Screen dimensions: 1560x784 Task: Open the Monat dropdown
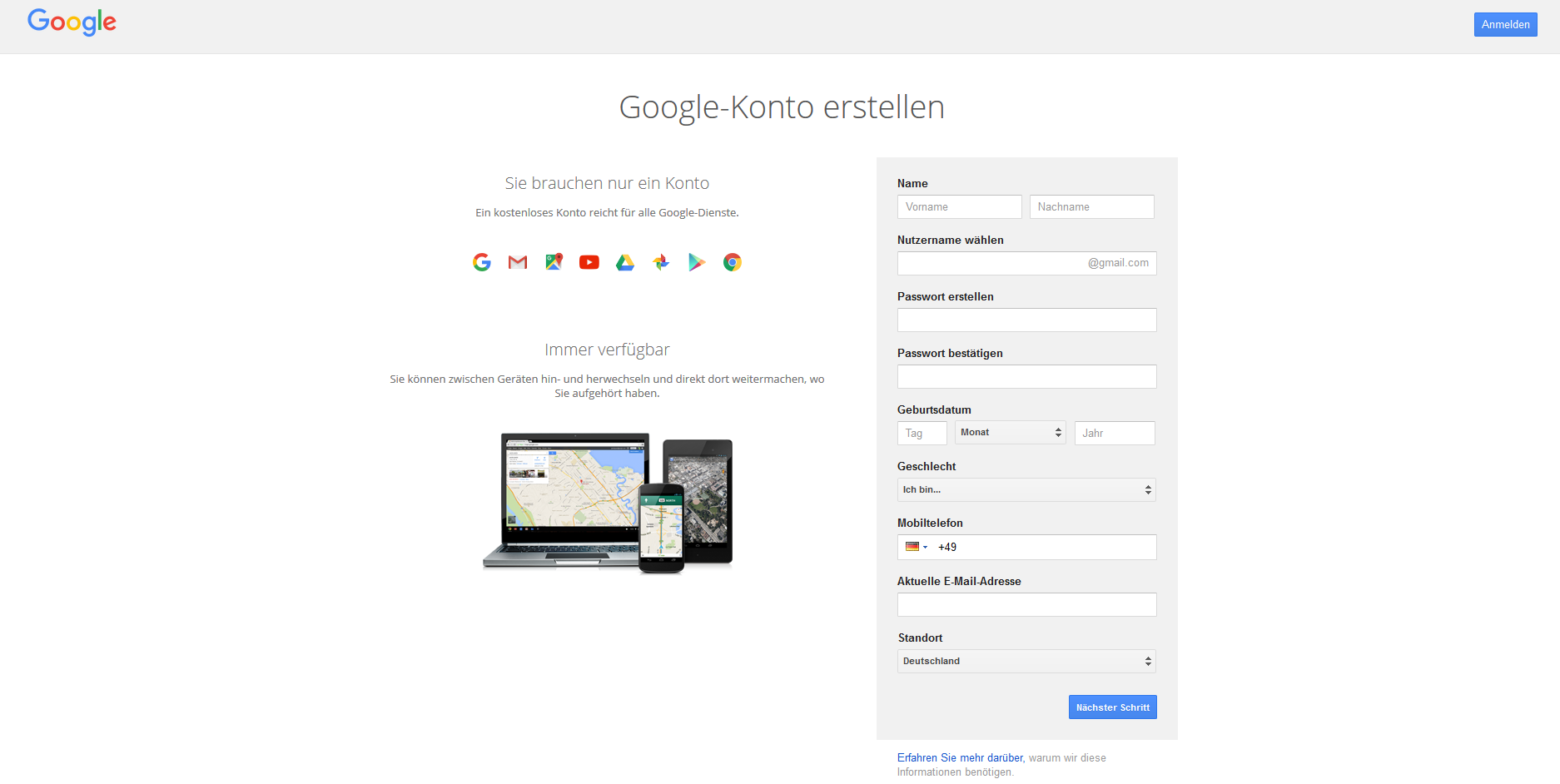tap(1010, 433)
